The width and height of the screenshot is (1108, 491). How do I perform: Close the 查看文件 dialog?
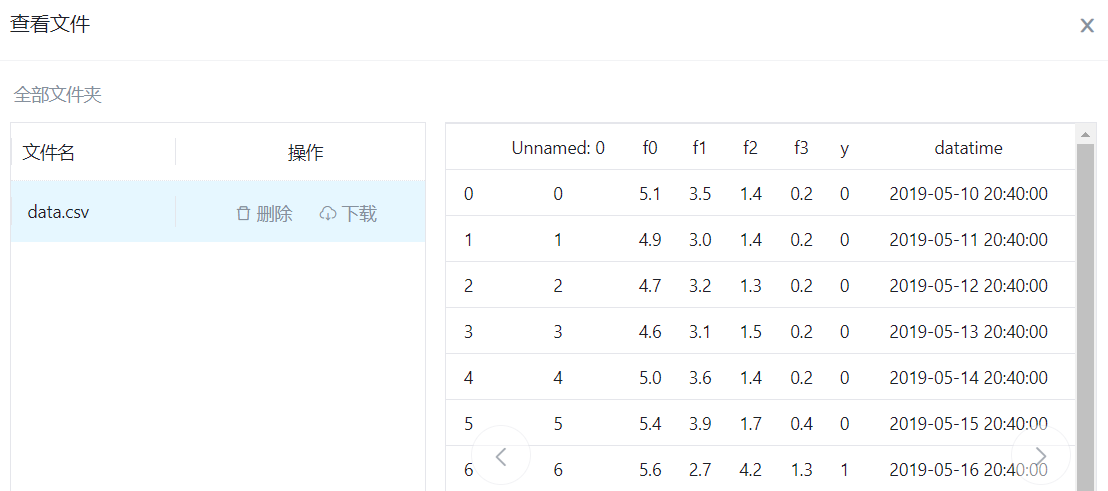point(1087,26)
